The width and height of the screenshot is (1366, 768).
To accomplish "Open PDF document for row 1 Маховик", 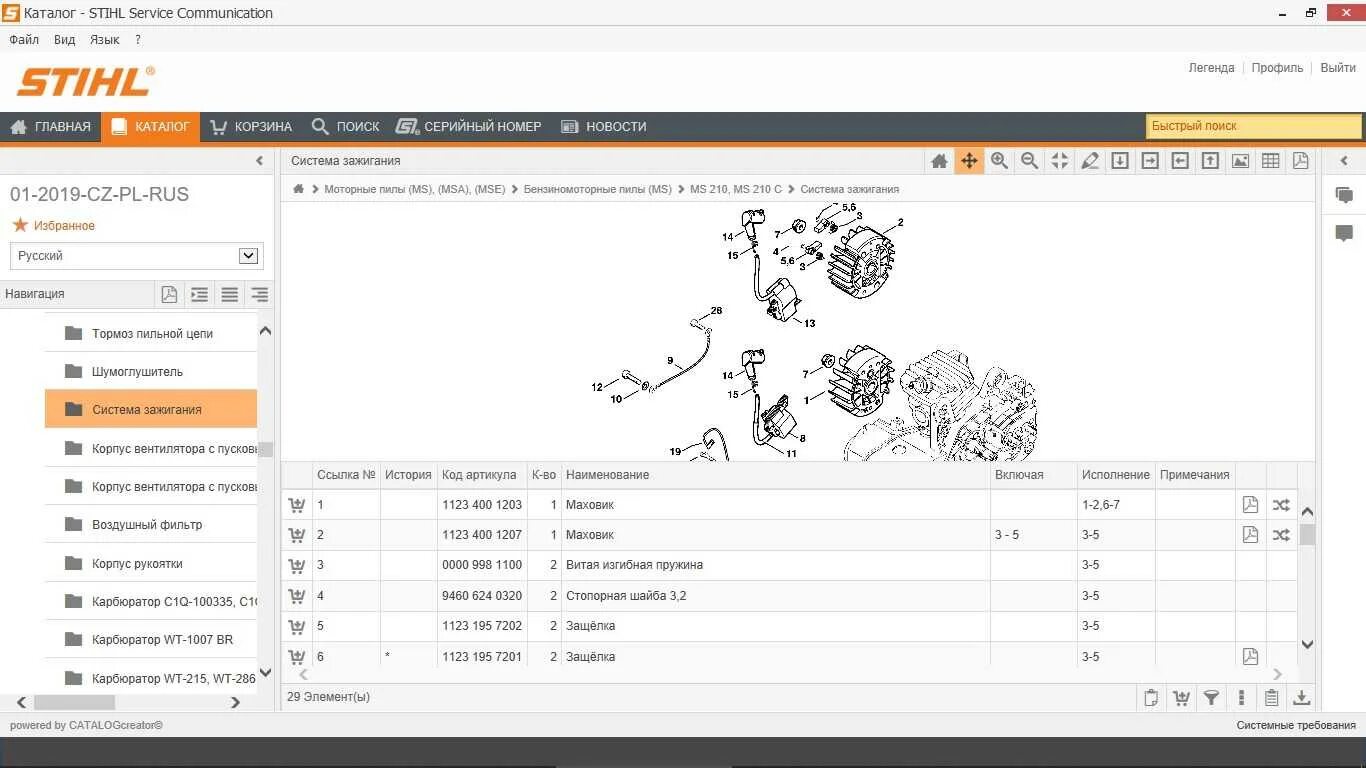I will coord(1250,505).
